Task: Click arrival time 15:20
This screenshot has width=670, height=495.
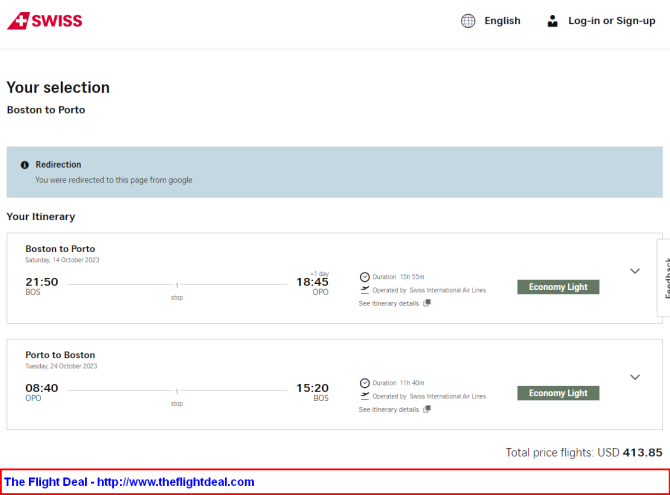Action: tap(312, 388)
